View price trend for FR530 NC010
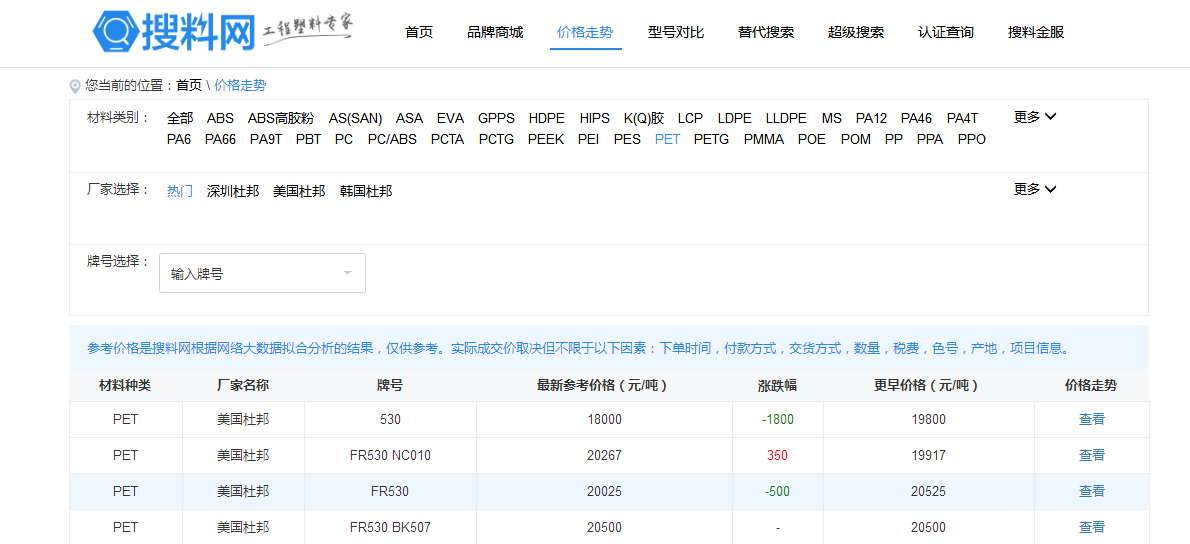The height and width of the screenshot is (544, 1190). point(1092,456)
